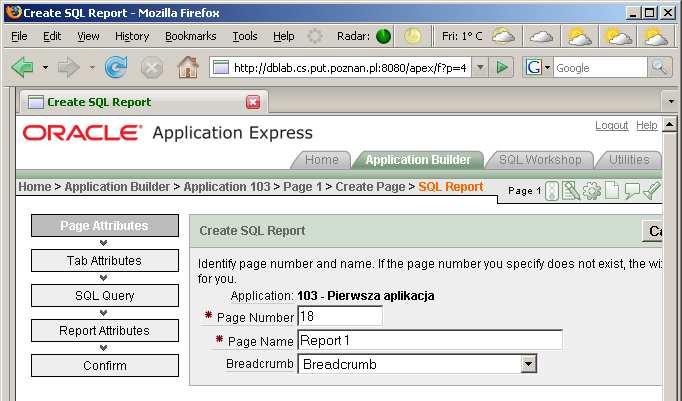Open the search engine selector dropdown
682x401 pixels.
pyautogui.click(x=548, y=67)
